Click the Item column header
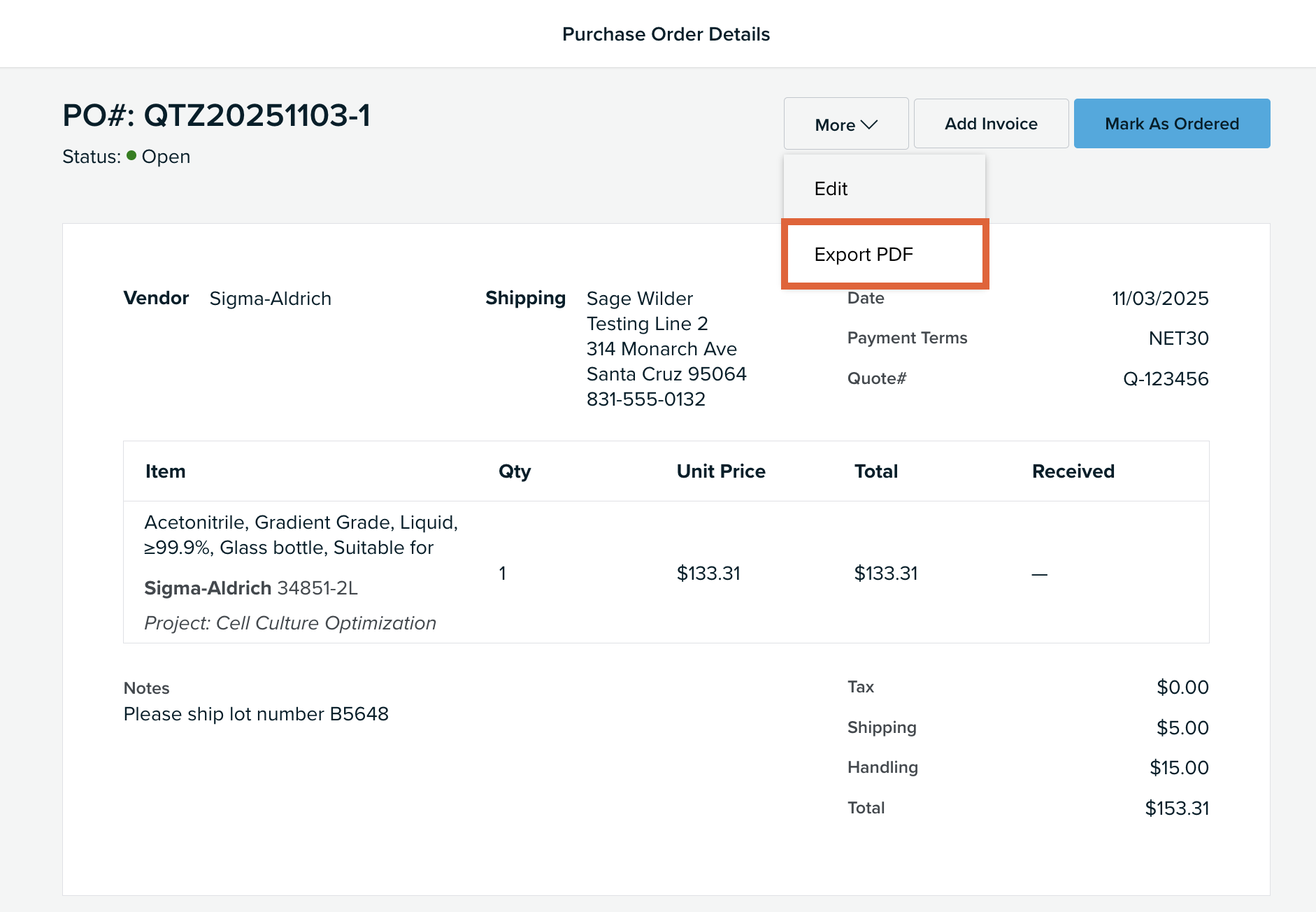Viewport: 1316px width, 912px height. pos(165,471)
